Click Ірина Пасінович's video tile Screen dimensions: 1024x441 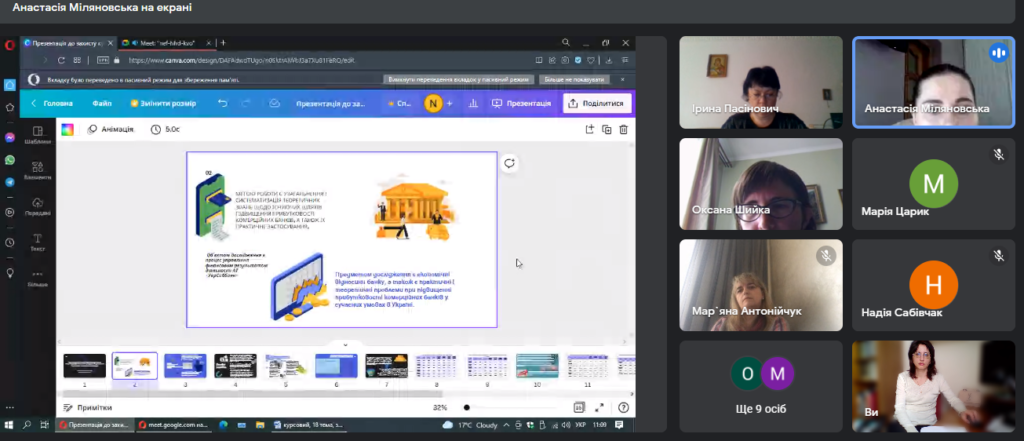(x=761, y=82)
